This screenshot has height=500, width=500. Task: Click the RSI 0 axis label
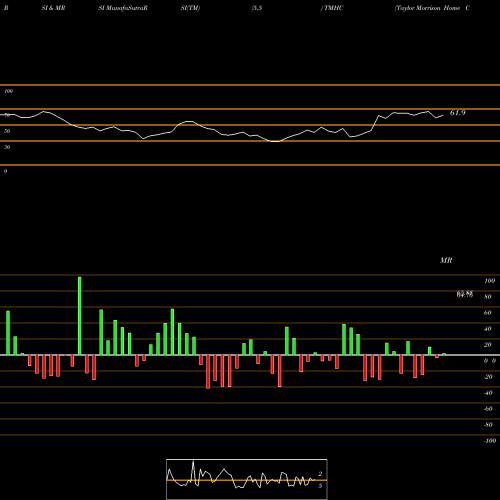click(5, 171)
